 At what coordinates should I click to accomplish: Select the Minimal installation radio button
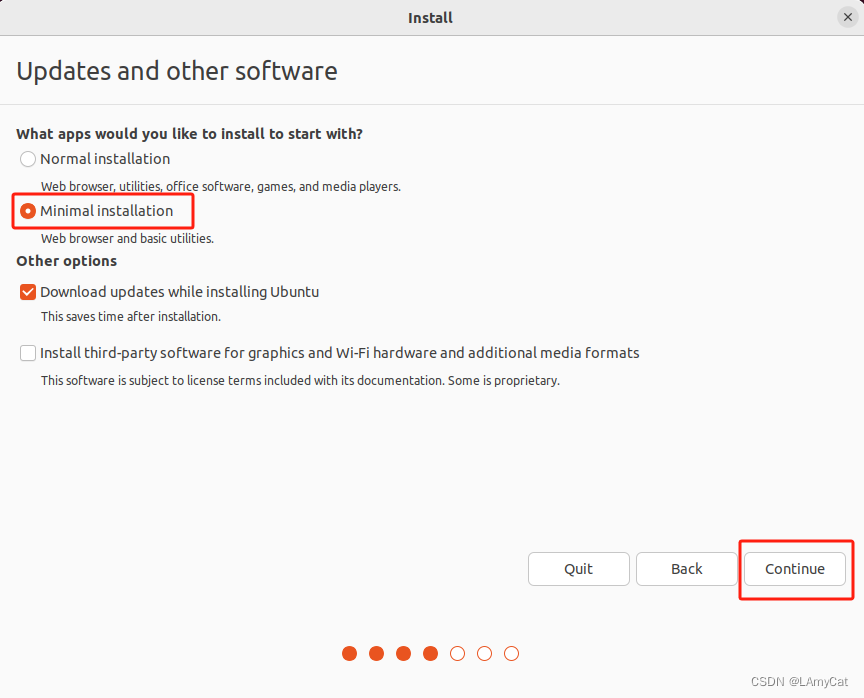tap(28, 211)
